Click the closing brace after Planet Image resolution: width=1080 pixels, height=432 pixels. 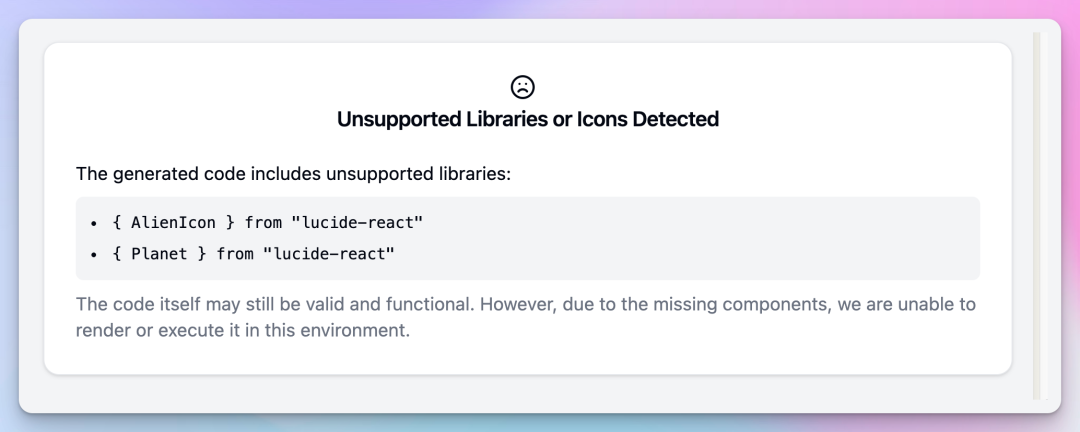(201, 254)
